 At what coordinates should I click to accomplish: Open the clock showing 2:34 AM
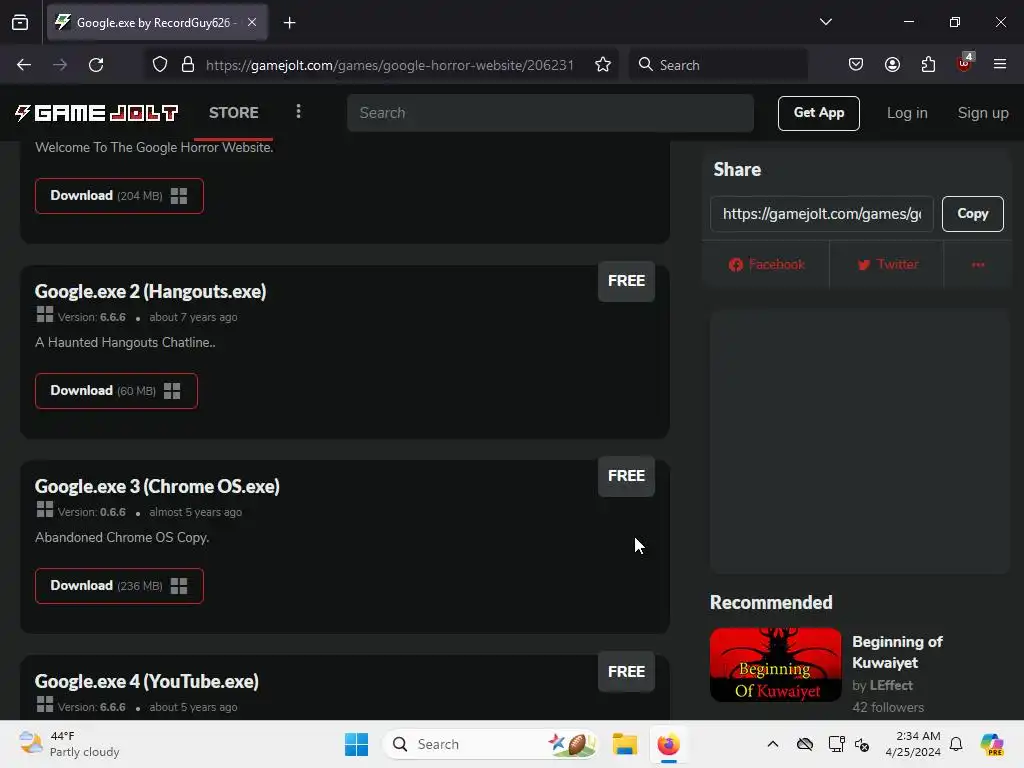coord(913,744)
